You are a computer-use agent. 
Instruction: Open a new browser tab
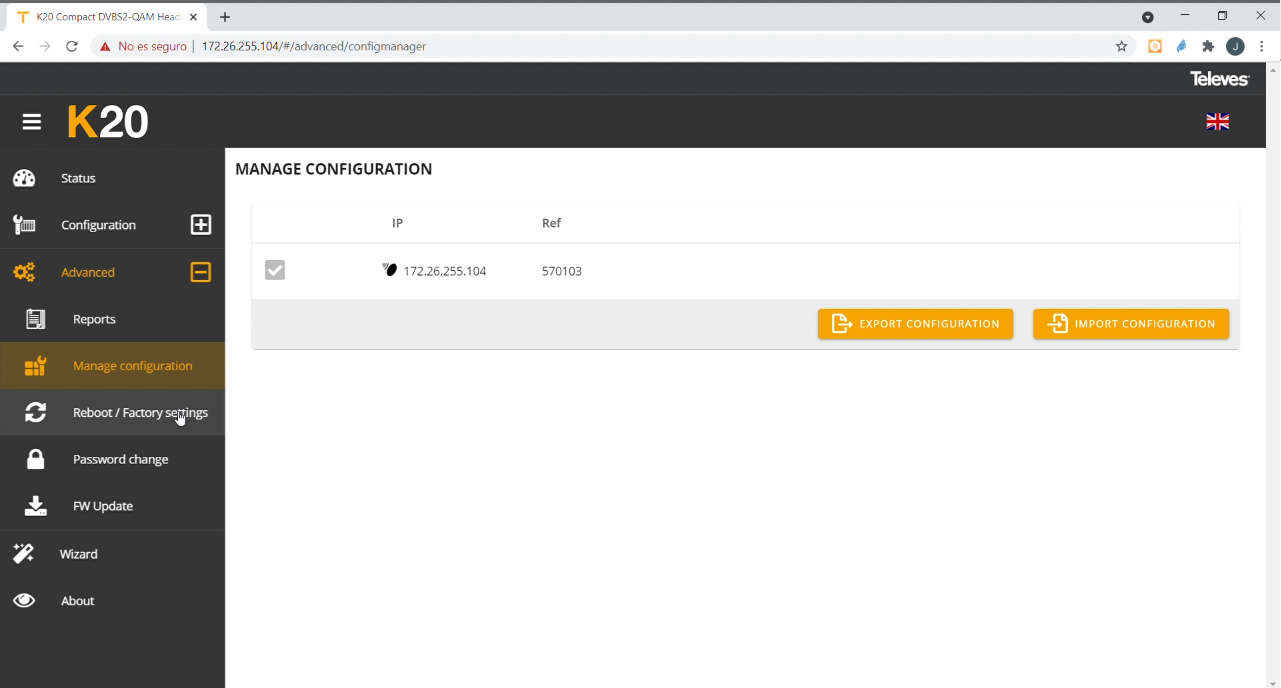(225, 17)
